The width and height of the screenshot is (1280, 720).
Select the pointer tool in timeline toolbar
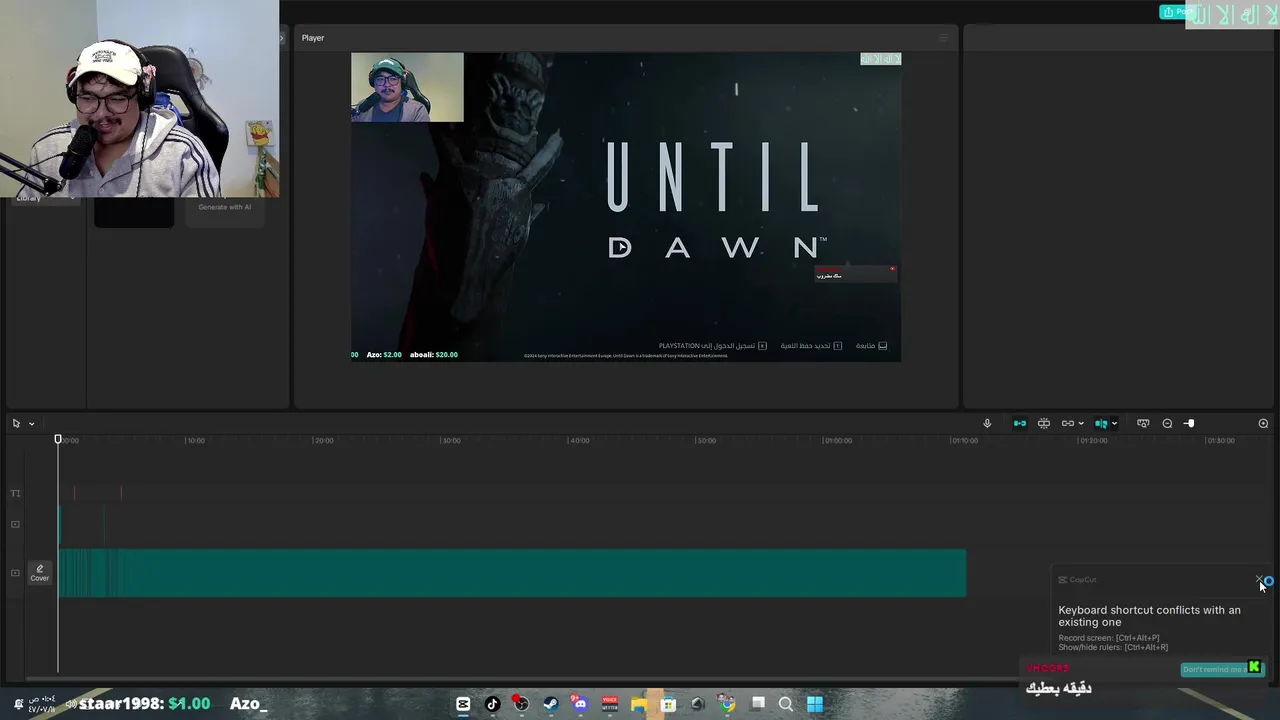pos(16,423)
